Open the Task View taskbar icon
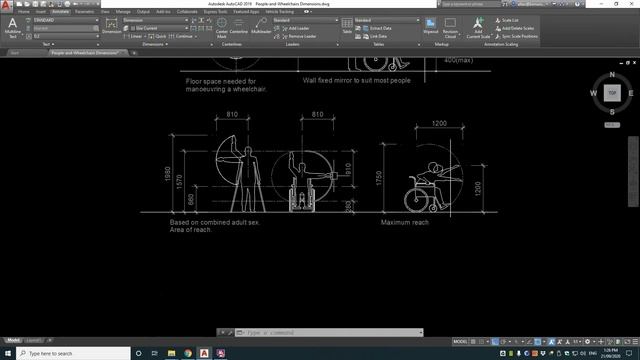The width and height of the screenshot is (640, 360). 155,353
